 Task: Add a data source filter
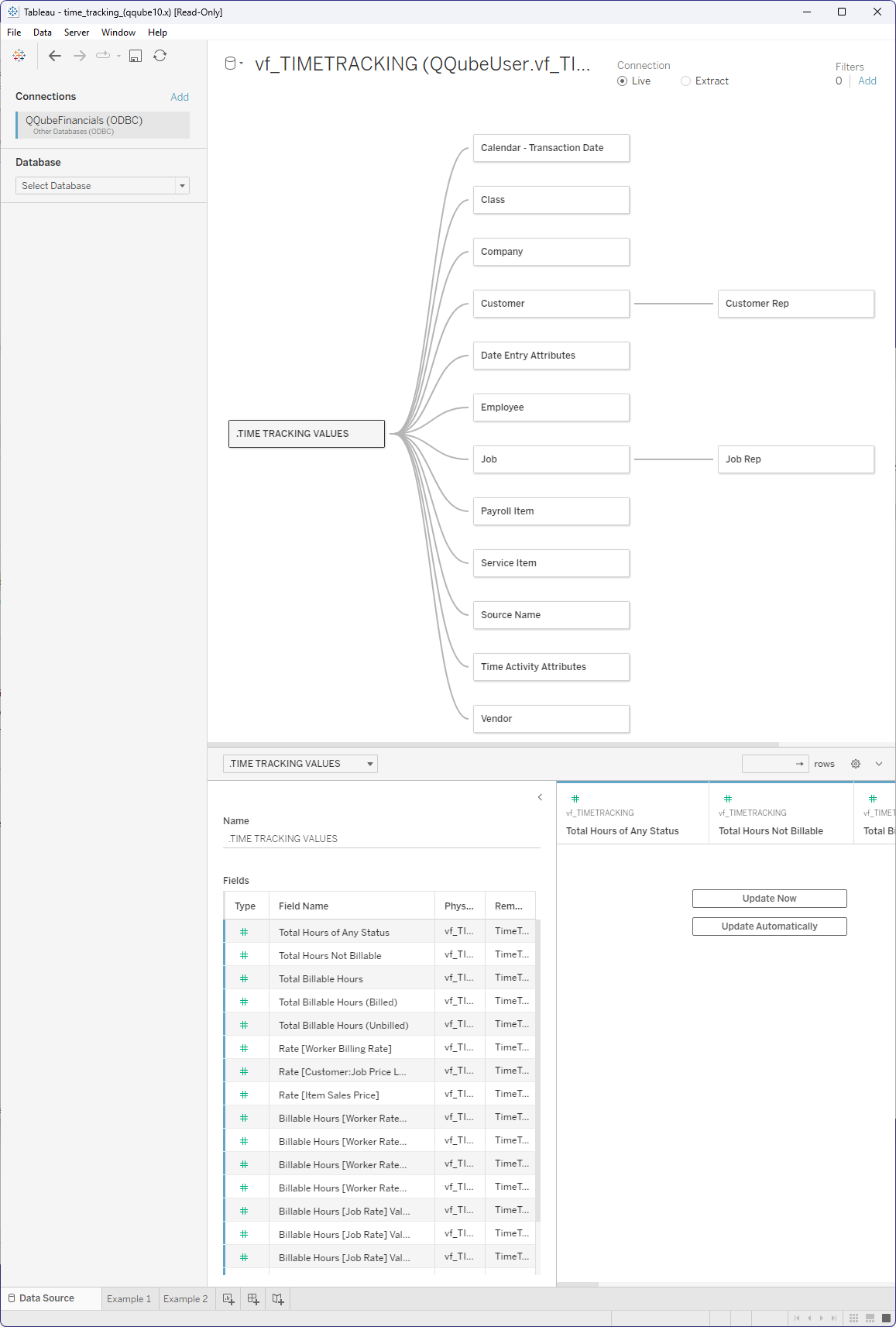pyautogui.click(x=867, y=81)
